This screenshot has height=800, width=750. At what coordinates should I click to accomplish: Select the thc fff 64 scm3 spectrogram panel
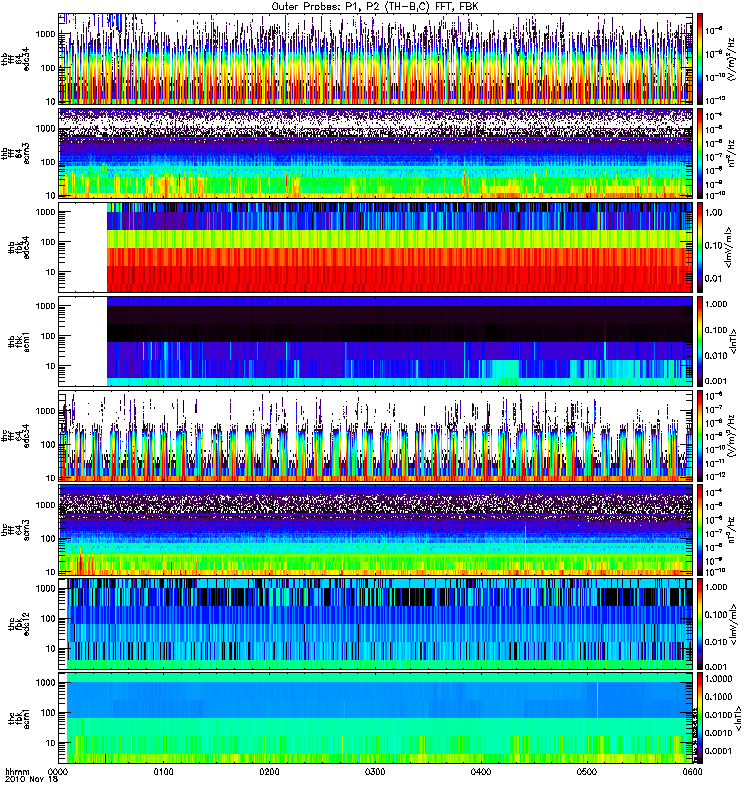(x=376, y=531)
